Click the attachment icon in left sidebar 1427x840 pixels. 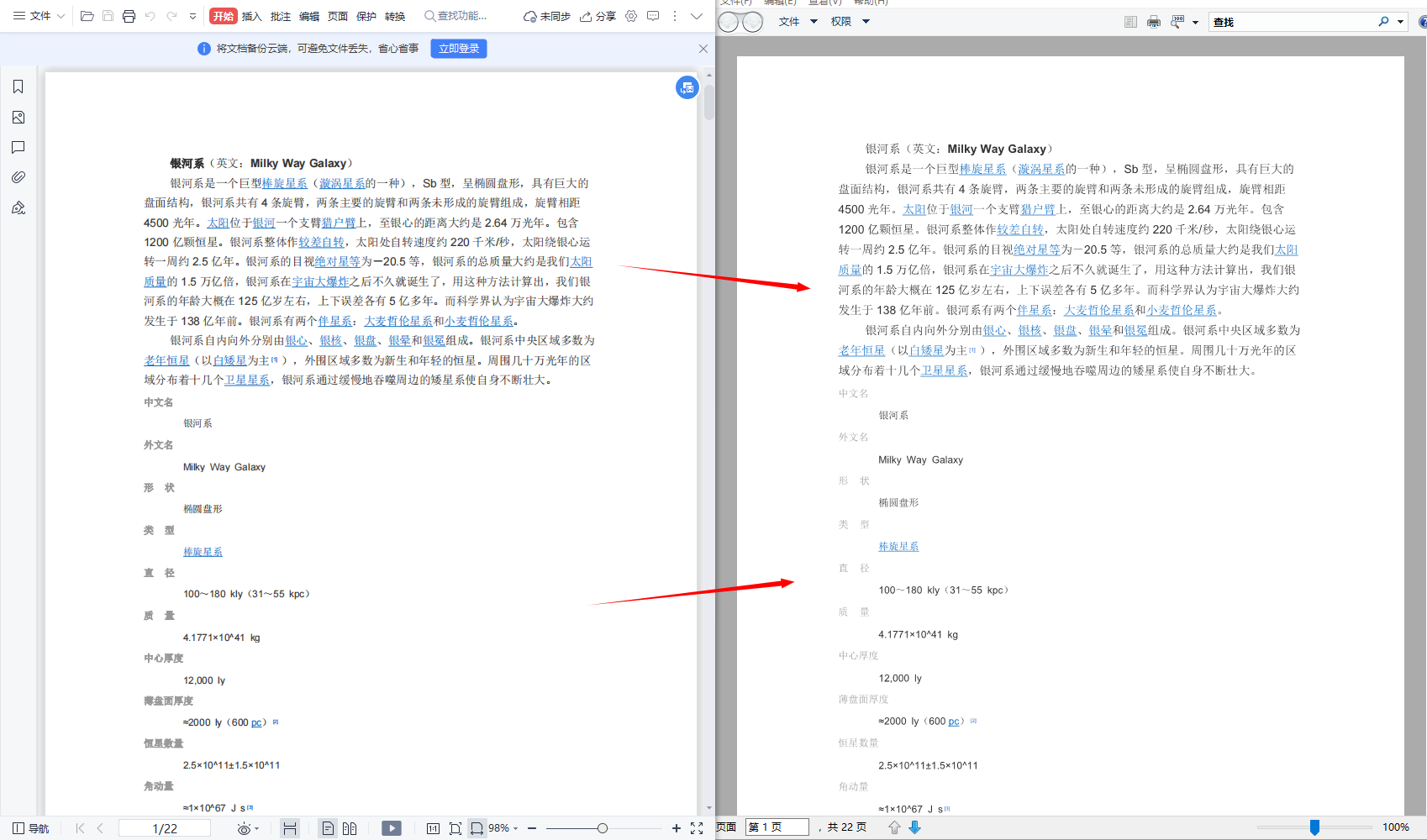pos(18,176)
